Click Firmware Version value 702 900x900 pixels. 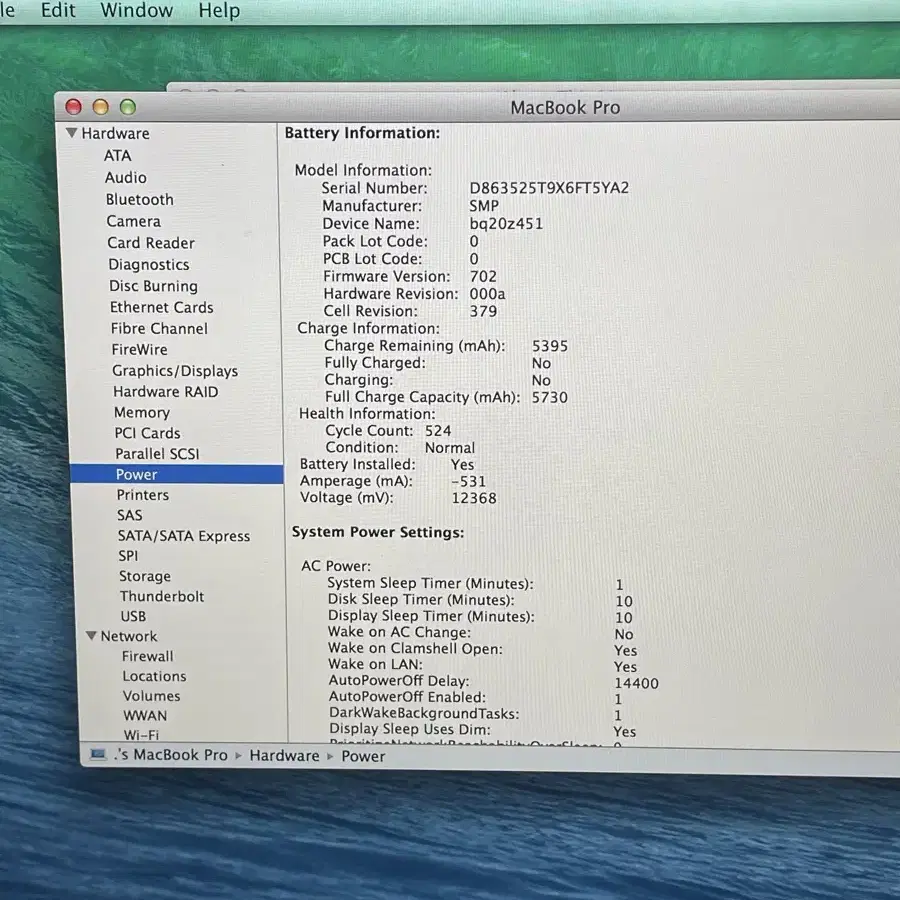[483, 276]
